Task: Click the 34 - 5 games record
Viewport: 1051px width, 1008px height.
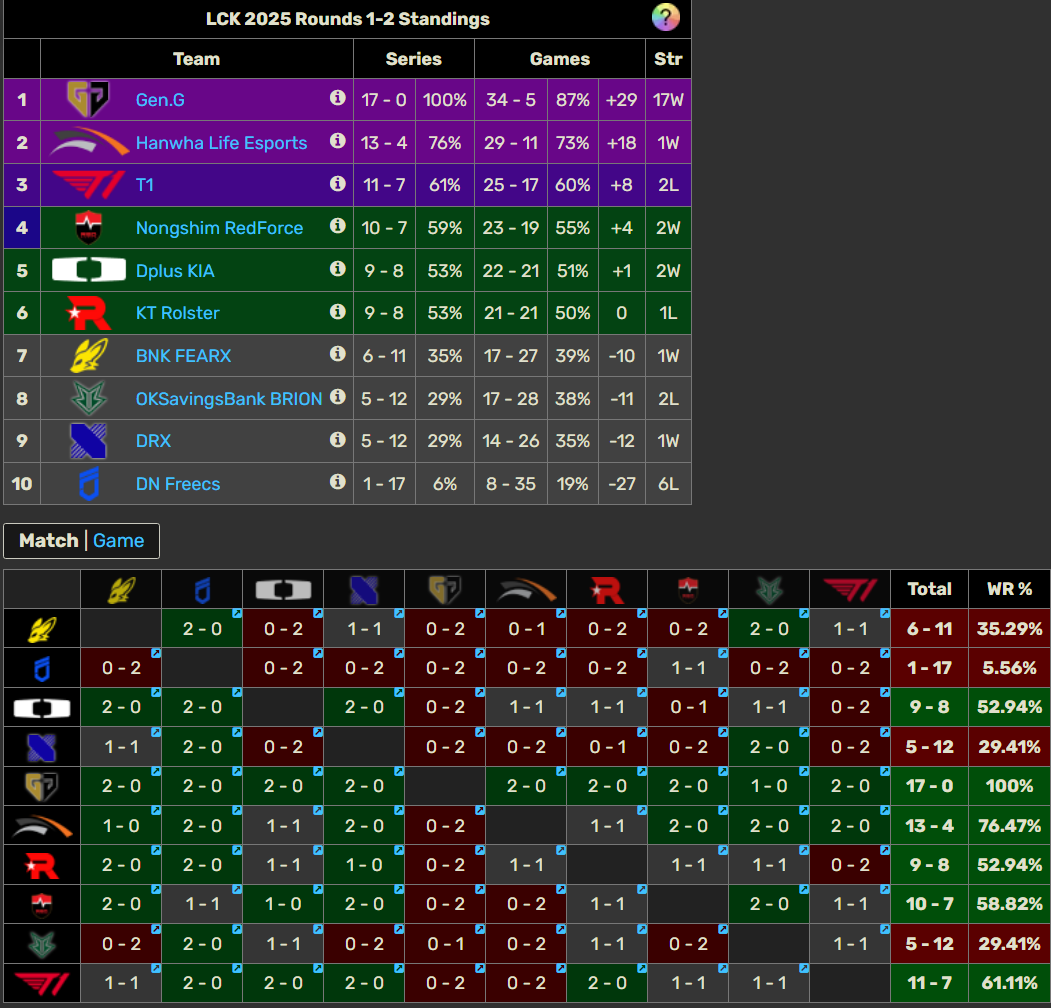Action: coord(511,100)
